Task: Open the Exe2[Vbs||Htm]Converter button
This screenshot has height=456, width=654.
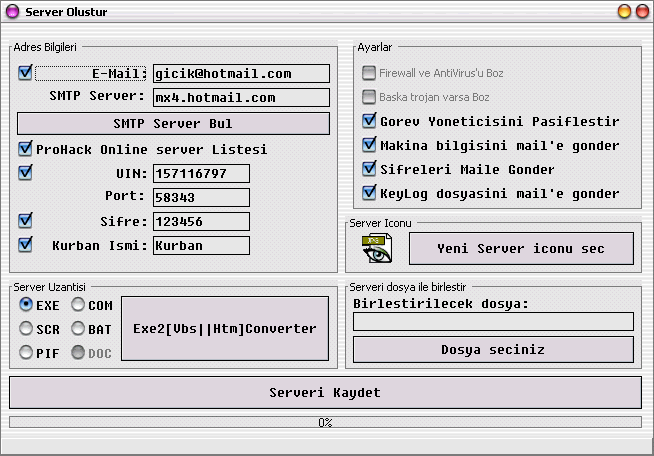Action: tap(224, 329)
